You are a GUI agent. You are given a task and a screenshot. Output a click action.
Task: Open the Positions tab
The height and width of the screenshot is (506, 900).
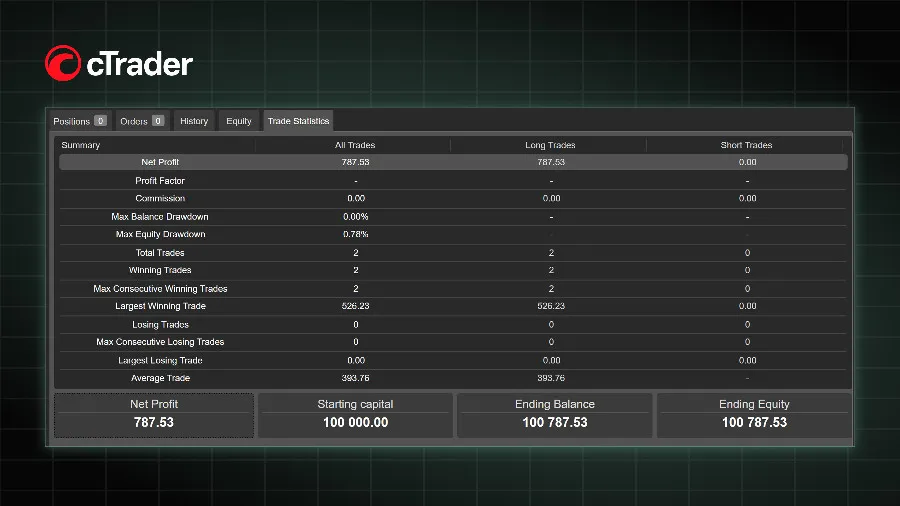(79, 121)
